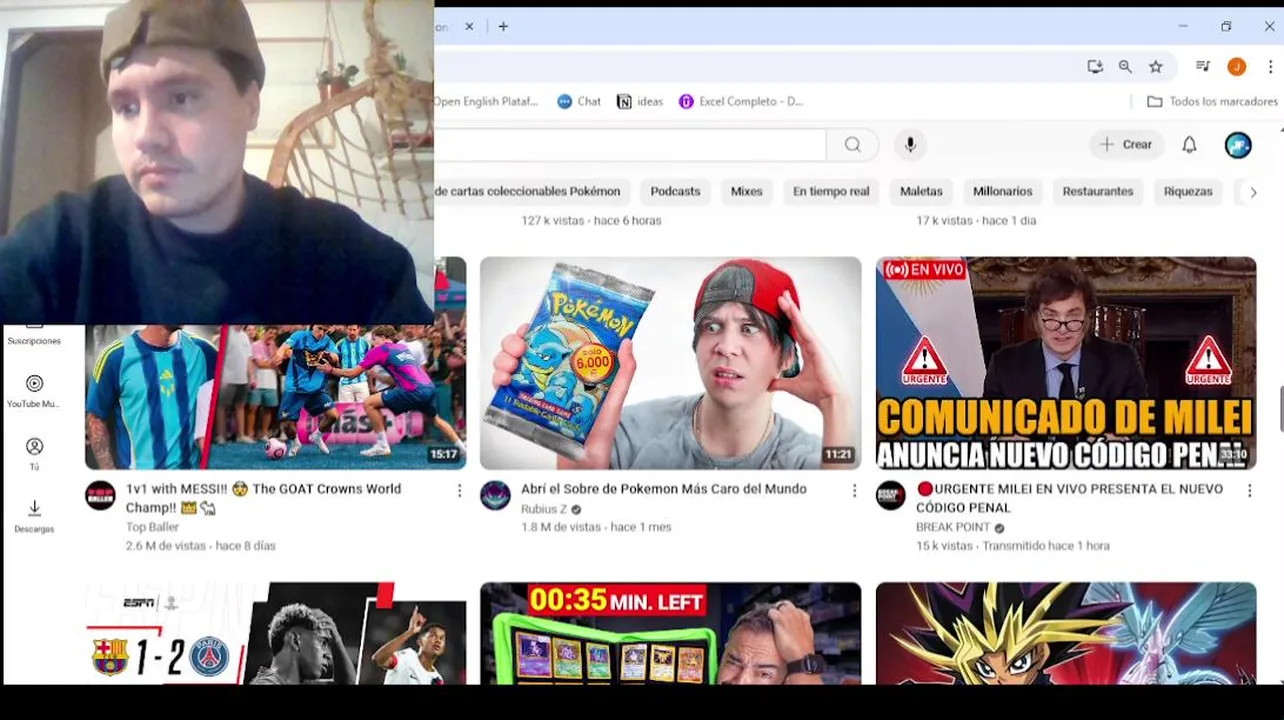The image size is (1284, 720).
Task: Open the ideas bookmark
Action: [640, 101]
